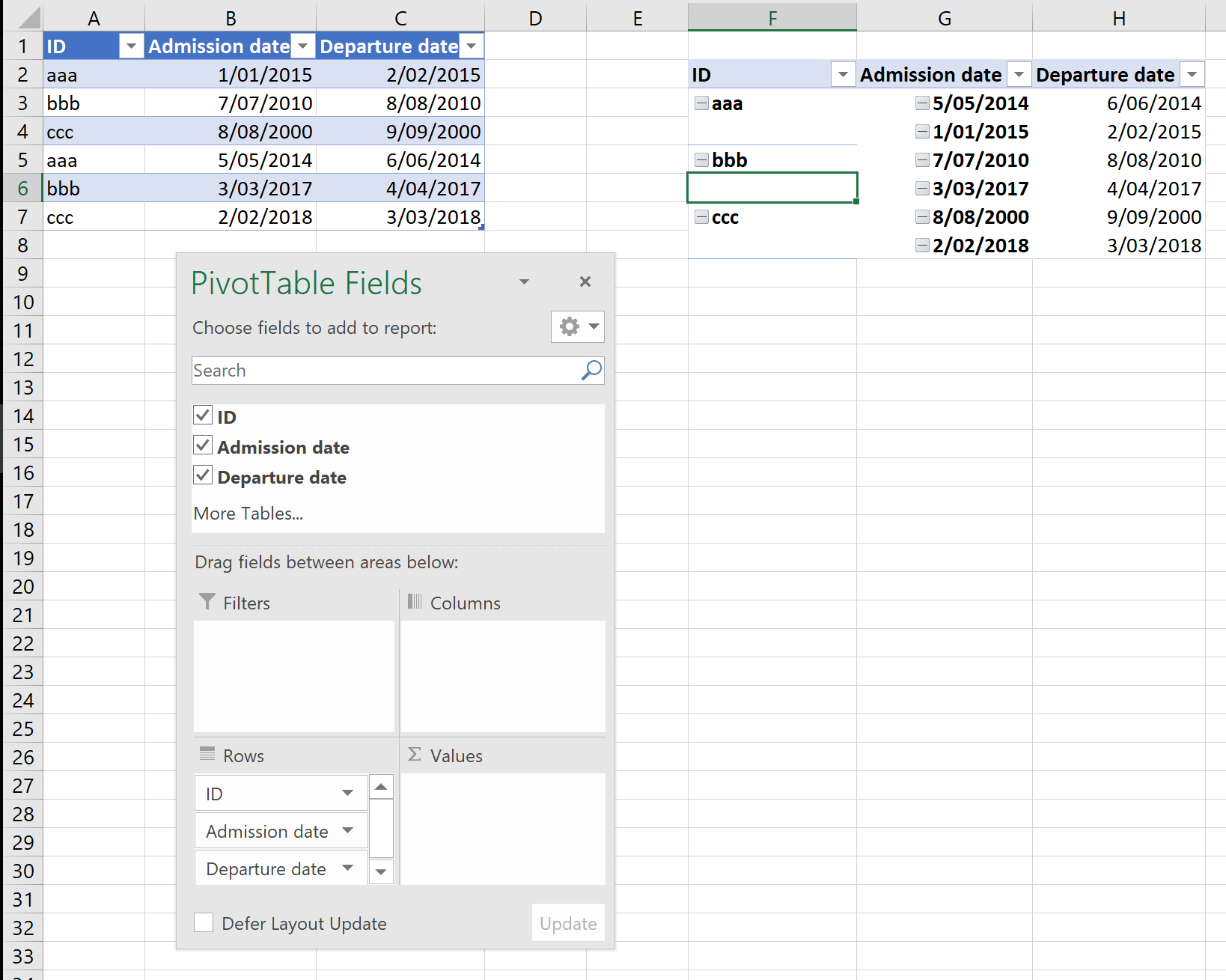Uncheck the Admission date field checkbox
The width and height of the screenshot is (1226, 980).
click(x=203, y=446)
